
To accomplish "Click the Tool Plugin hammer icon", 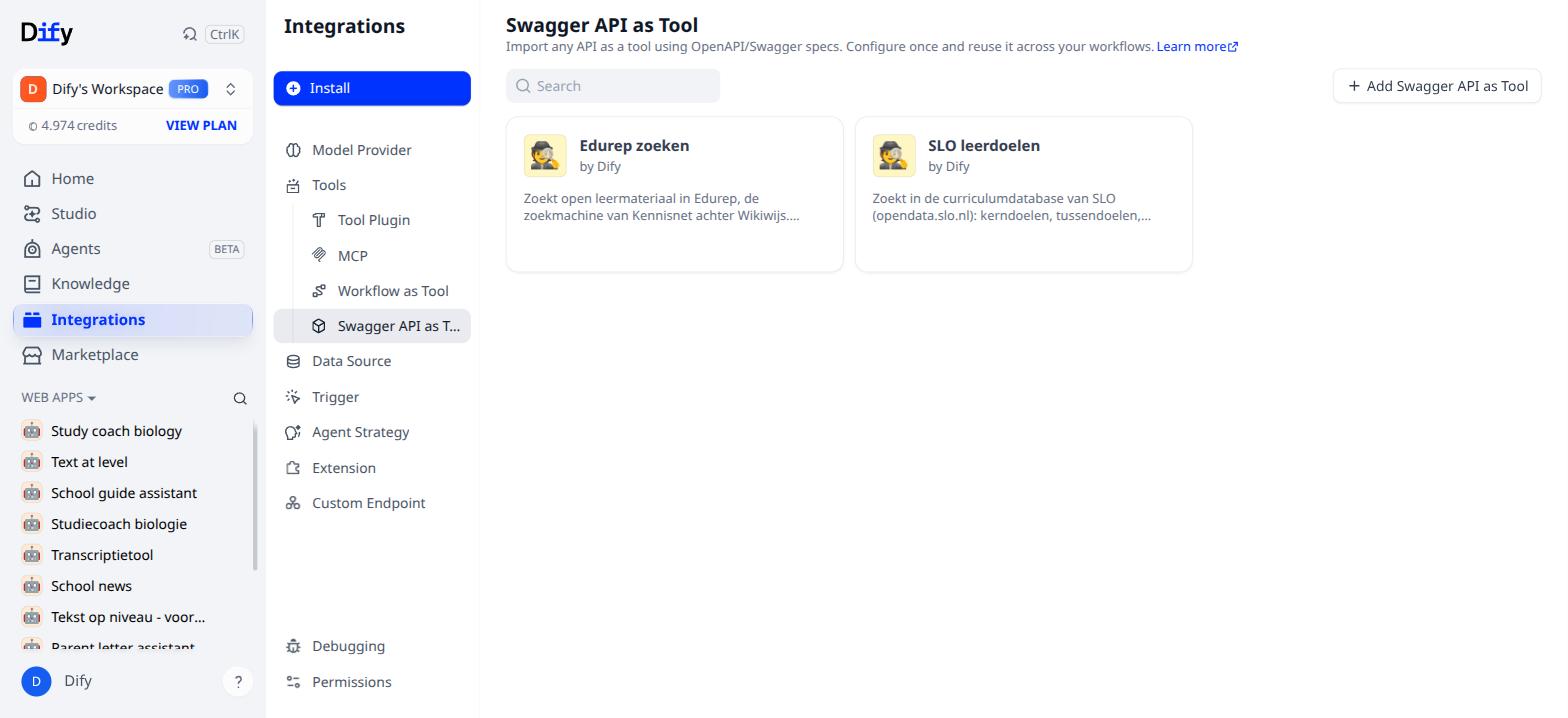I will (319, 220).
